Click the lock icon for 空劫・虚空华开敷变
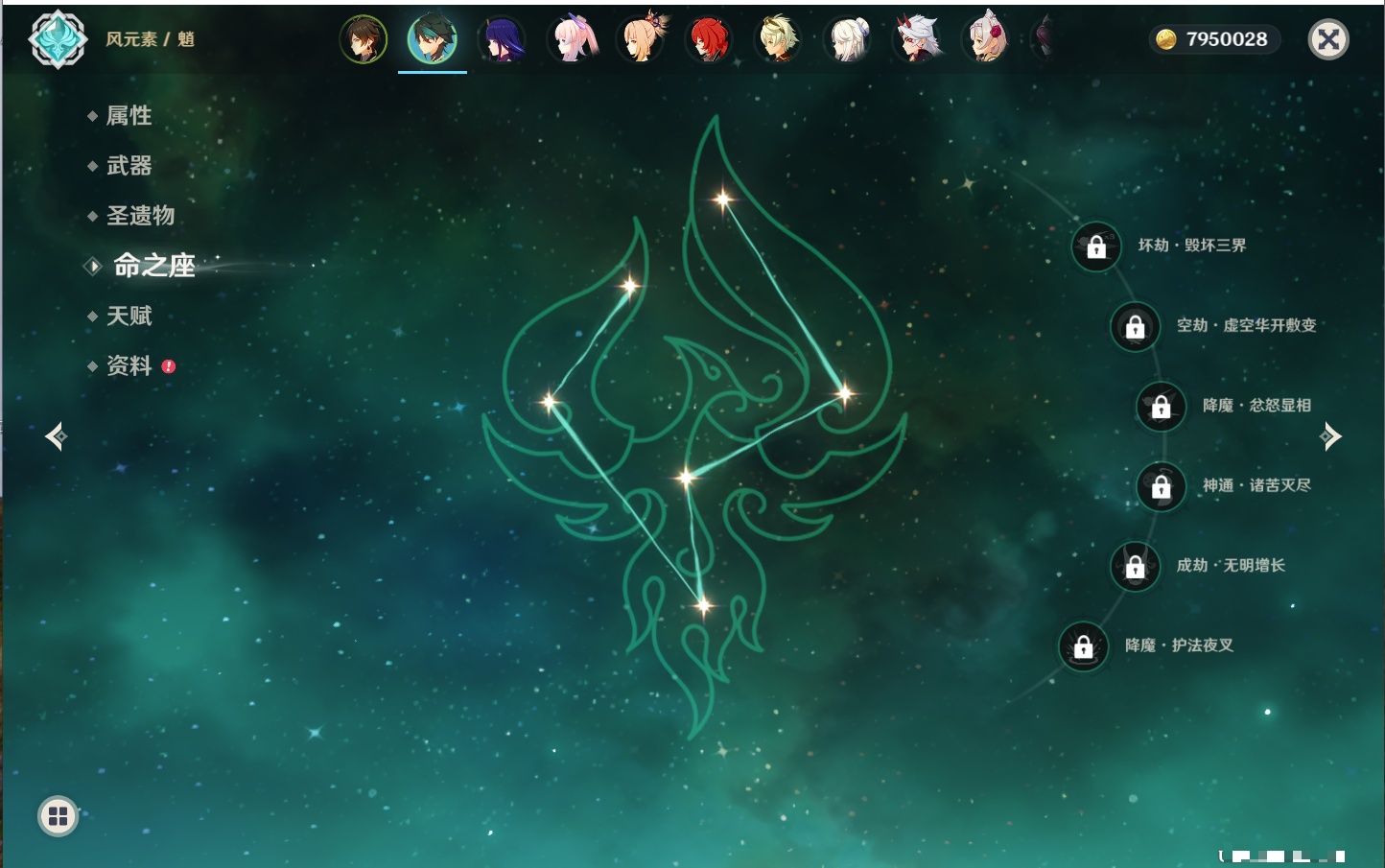The image size is (1385, 868). 1136,326
